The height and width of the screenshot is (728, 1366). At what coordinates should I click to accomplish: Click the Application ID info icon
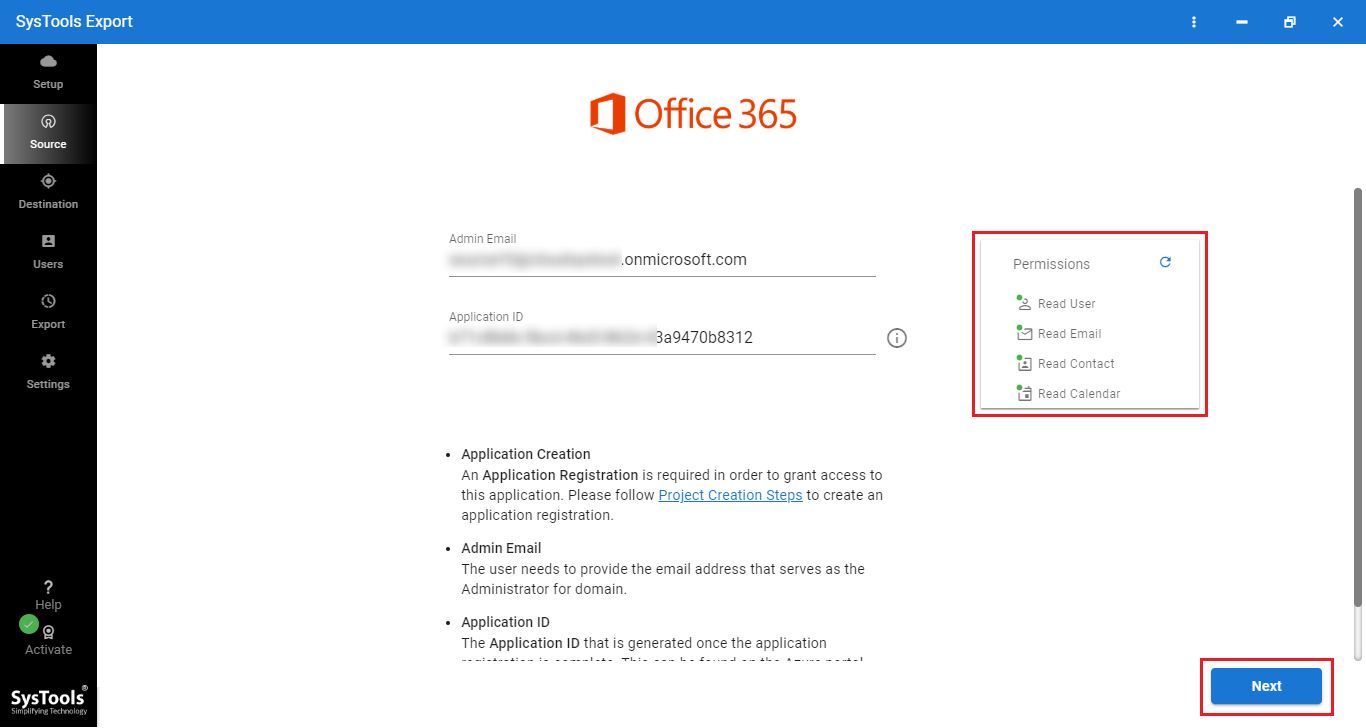click(x=897, y=338)
